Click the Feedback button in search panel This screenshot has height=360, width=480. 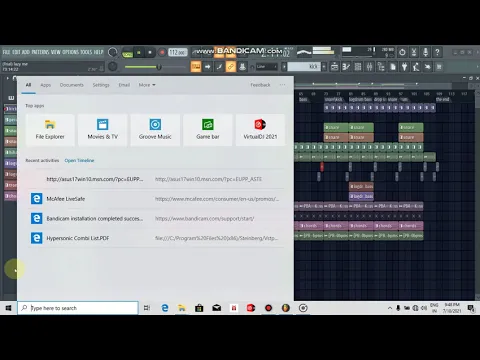coord(260,85)
